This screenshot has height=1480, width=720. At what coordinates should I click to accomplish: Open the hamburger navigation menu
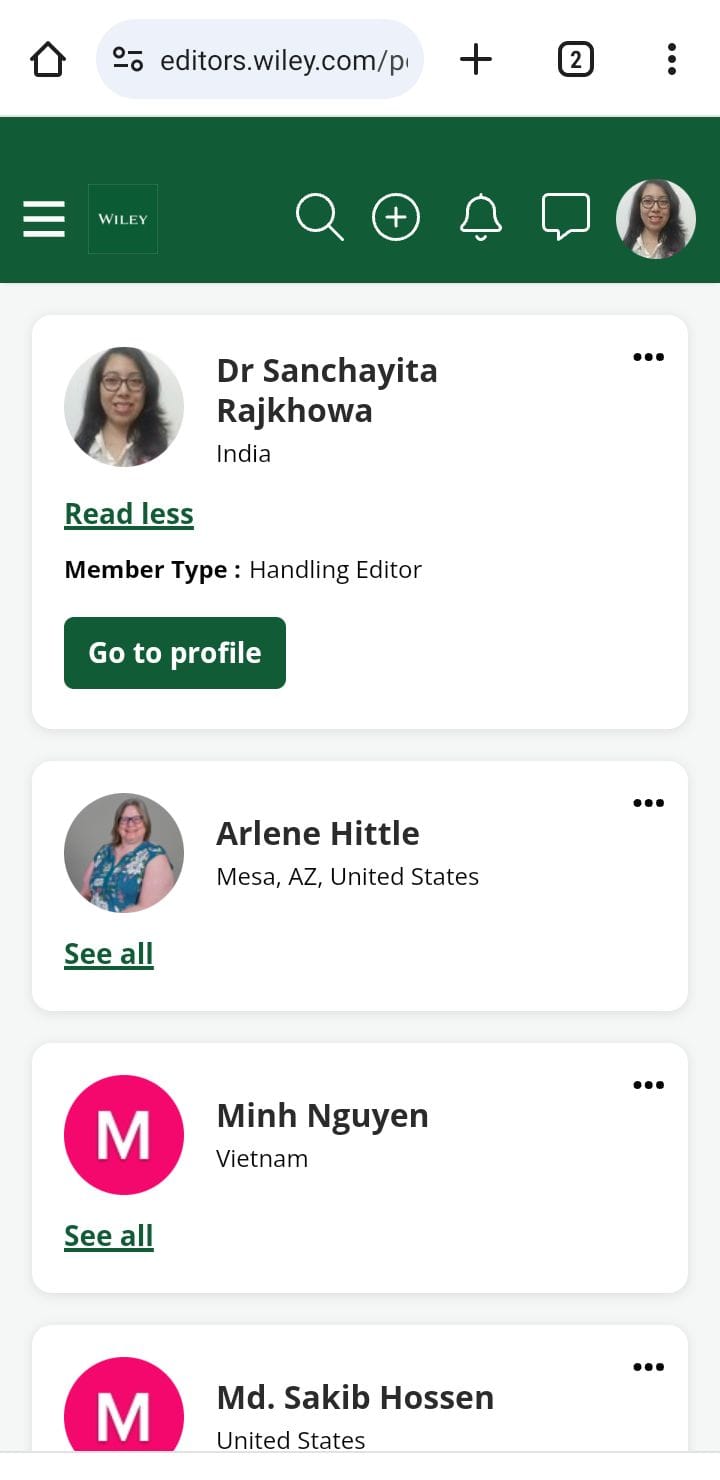click(x=44, y=219)
